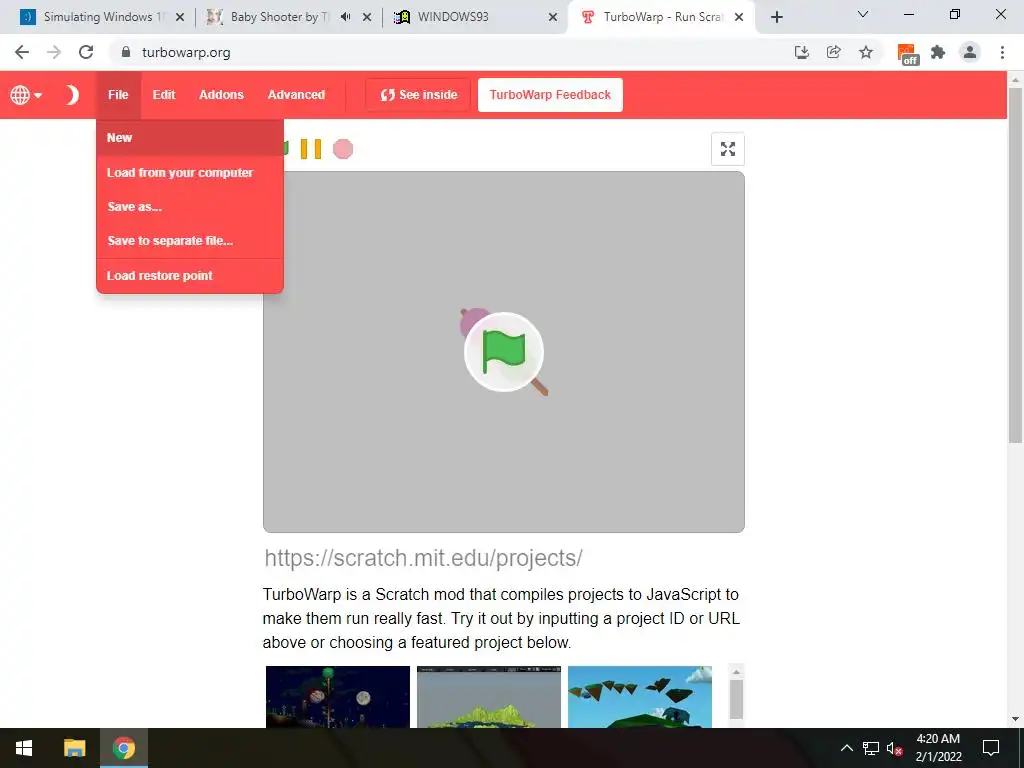Focus the Scratch project URL field
Screen dimensions: 1024x768
[x=504, y=558]
